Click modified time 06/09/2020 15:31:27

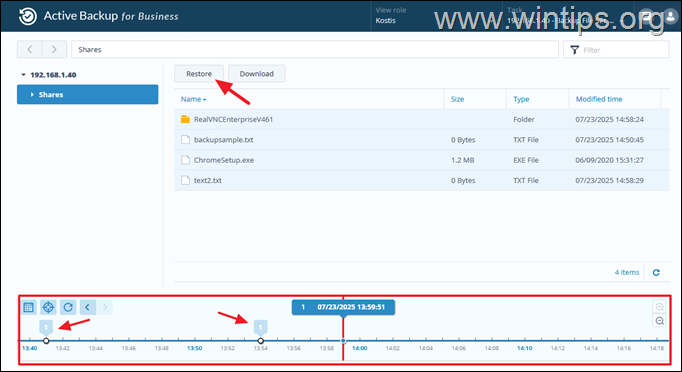[x=609, y=160]
